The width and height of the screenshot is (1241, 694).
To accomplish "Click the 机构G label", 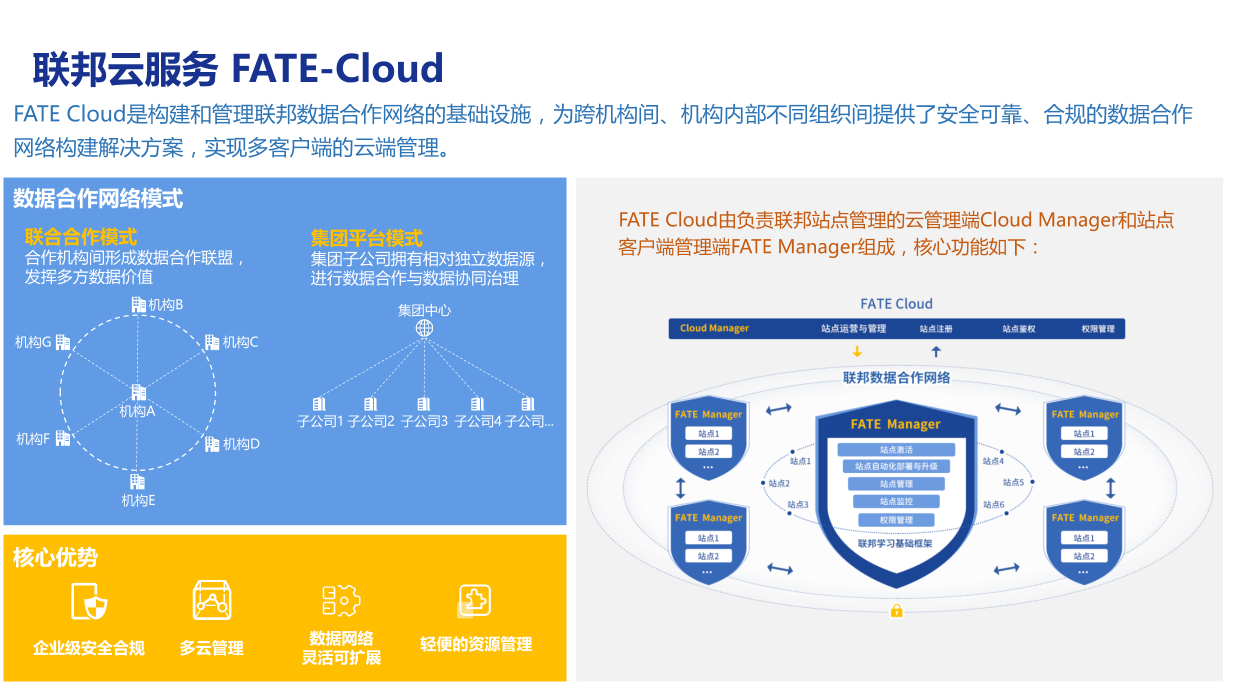I will point(33,342).
